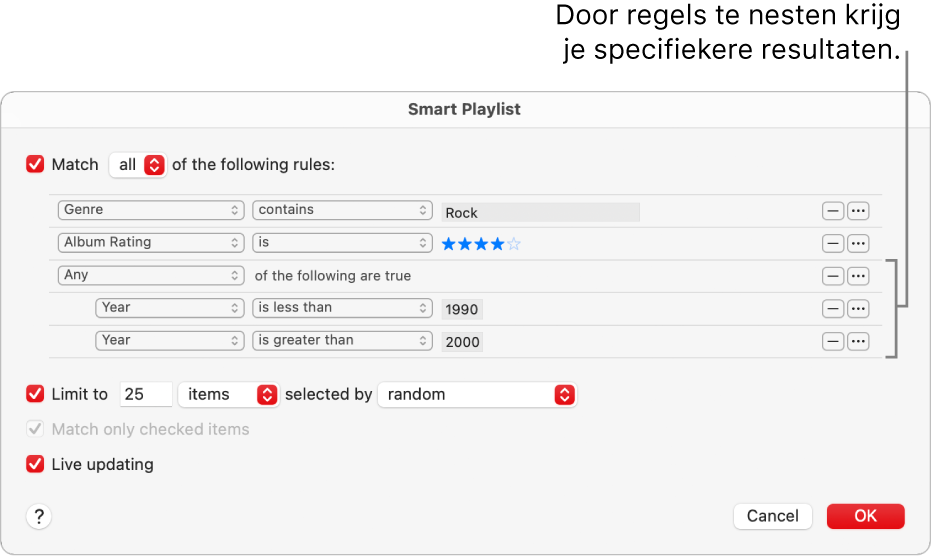Viewport: 931px width, 556px height.
Task: Disable Live updating checkbox
Action: pyautogui.click(x=36, y=464)
